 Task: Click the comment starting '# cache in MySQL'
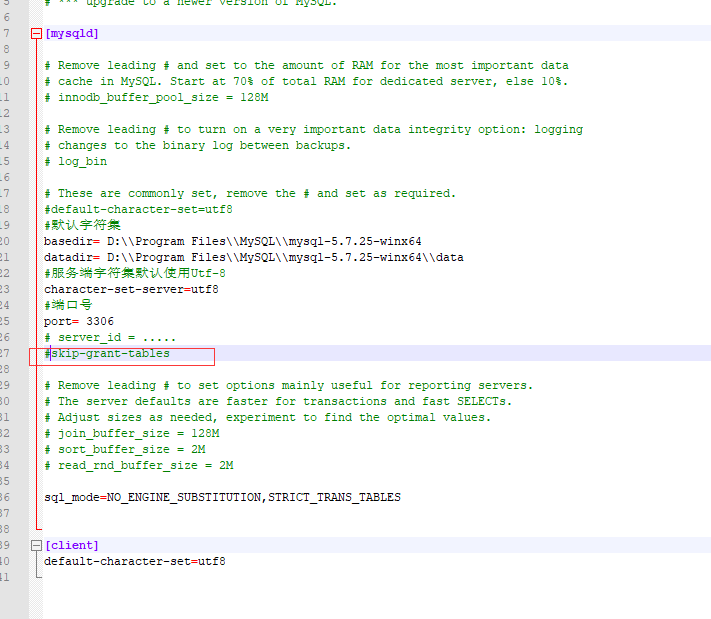306,82
